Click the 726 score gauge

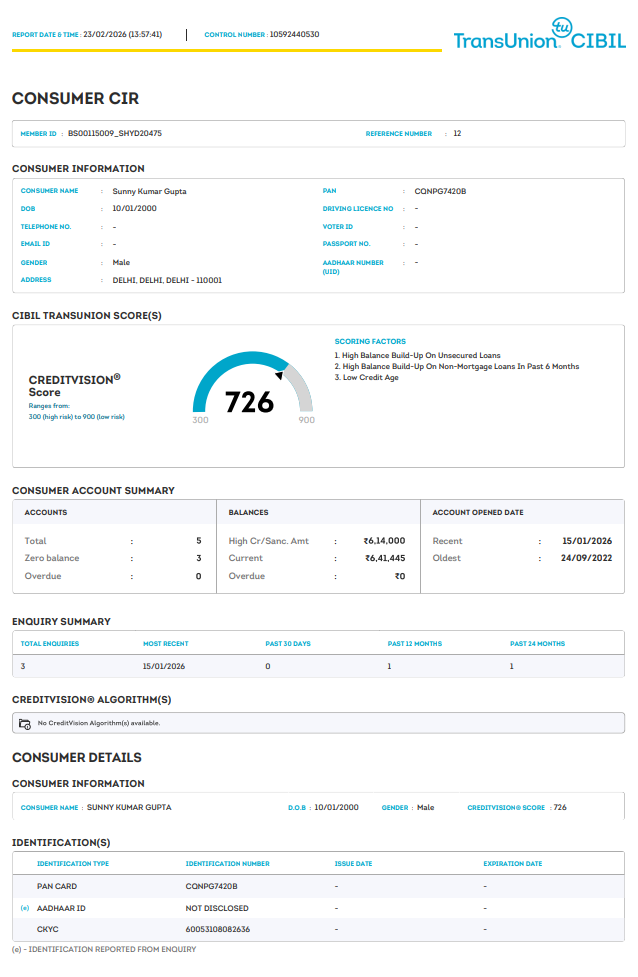(x=253, y=389)
